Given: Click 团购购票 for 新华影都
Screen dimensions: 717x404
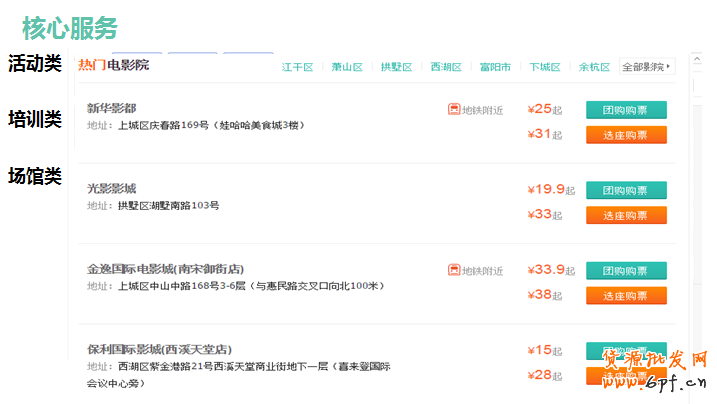Looking at the screenshot, I should pos(626,110).
